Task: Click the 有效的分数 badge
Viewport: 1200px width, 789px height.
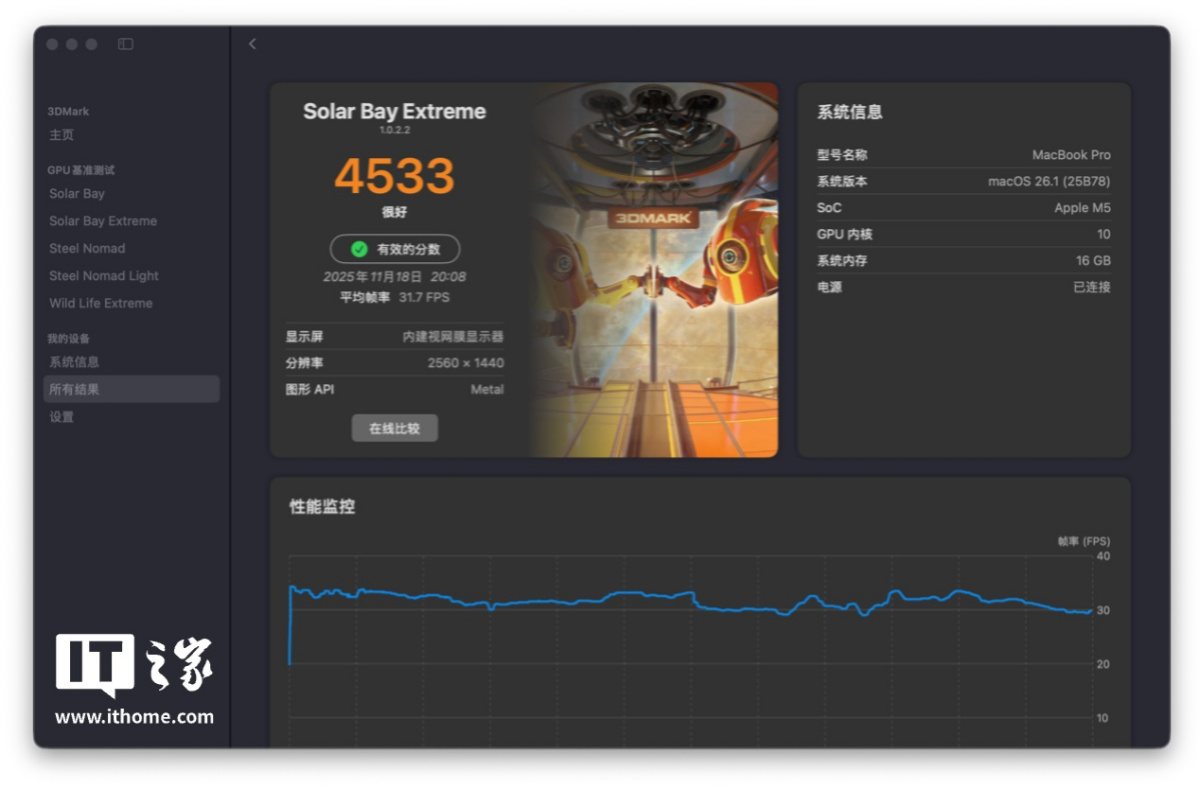Action: pyautogui.click(x=395, y=249)
